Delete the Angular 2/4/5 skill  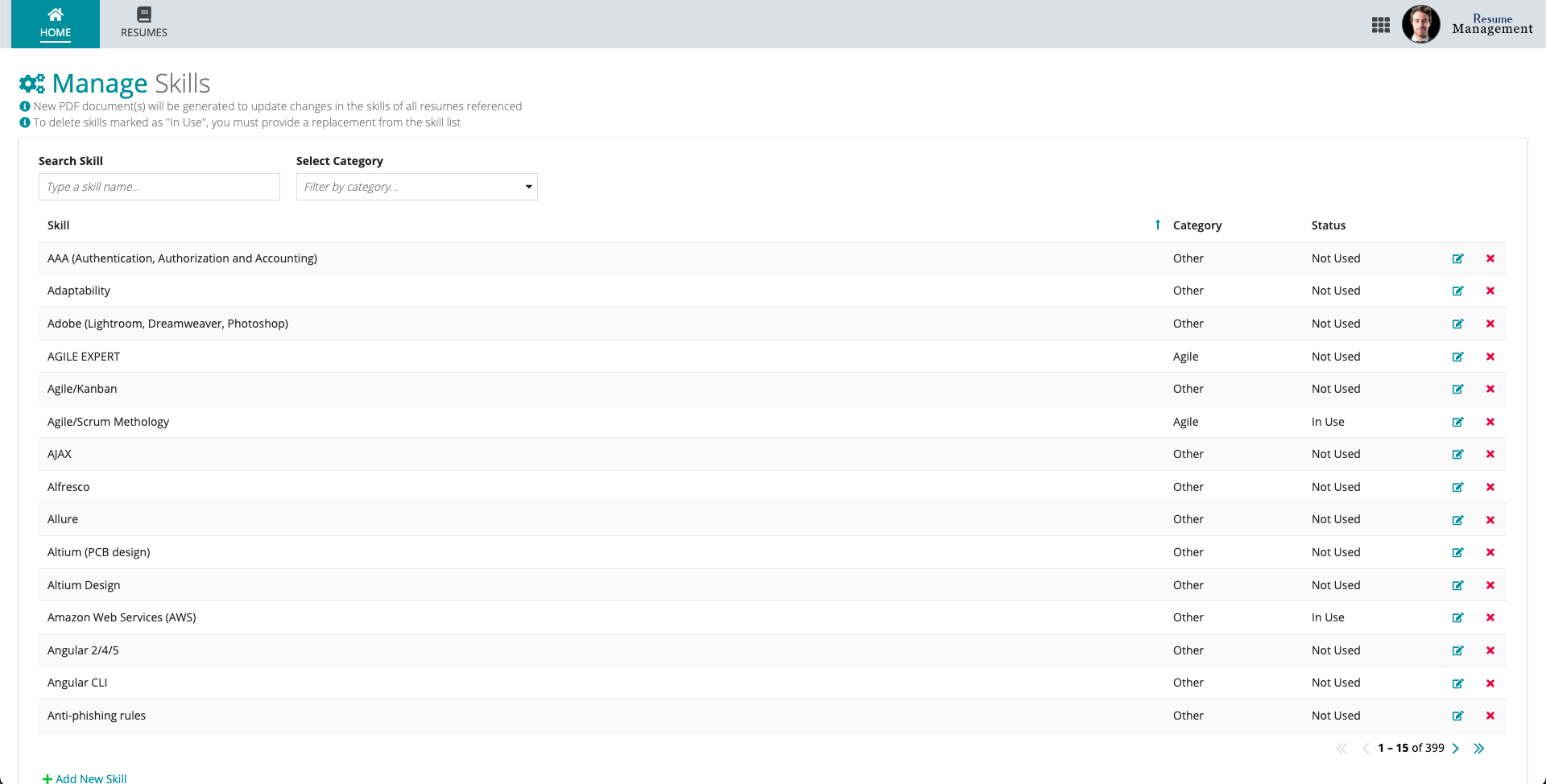click(x=1490, y=650)
